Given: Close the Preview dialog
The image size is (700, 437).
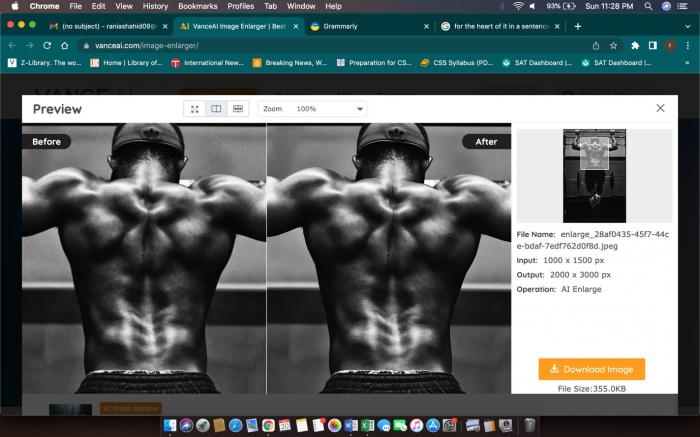Looking at the screenshot, I should click(660, 108).
